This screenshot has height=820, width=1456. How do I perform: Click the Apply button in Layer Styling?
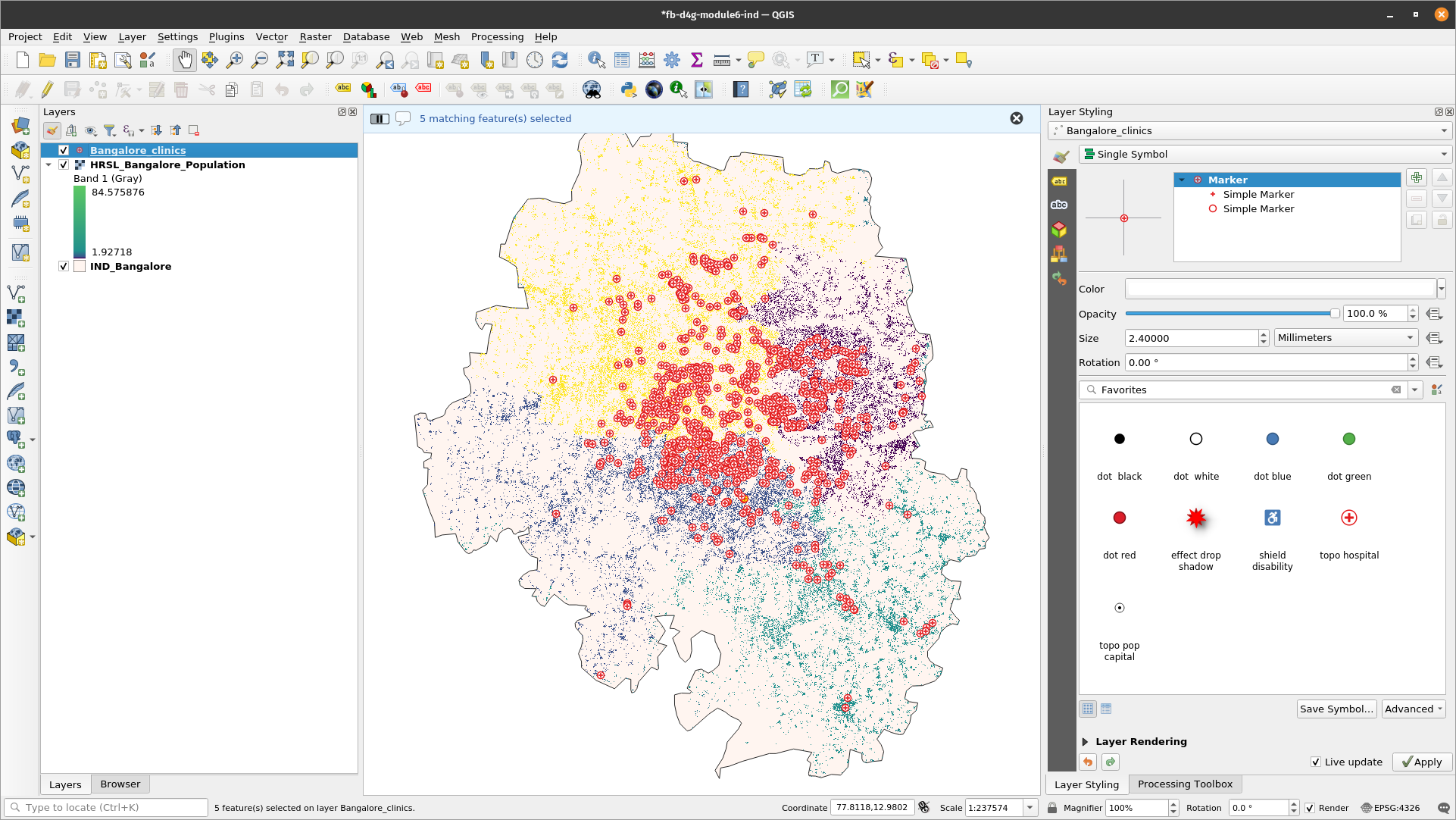coord(1419,761)
